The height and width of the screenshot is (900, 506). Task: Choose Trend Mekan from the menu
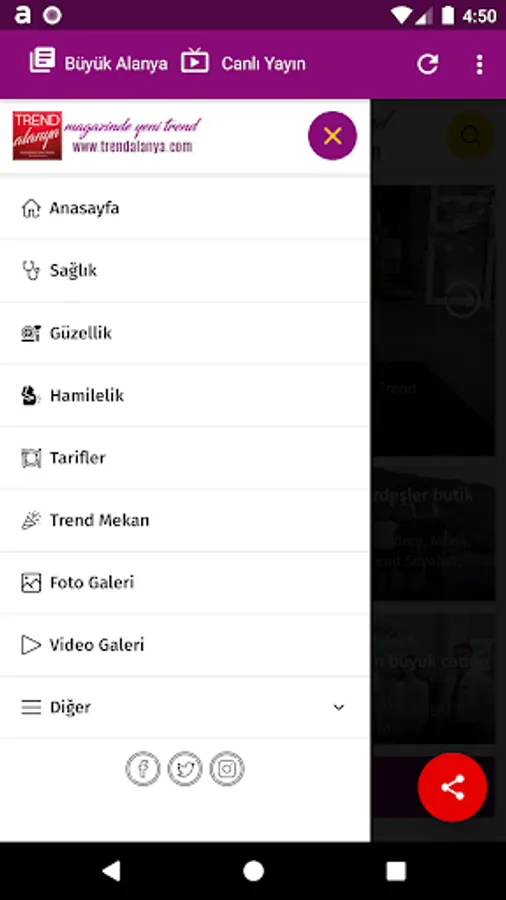pyautogui.click(x=185, y=520)
